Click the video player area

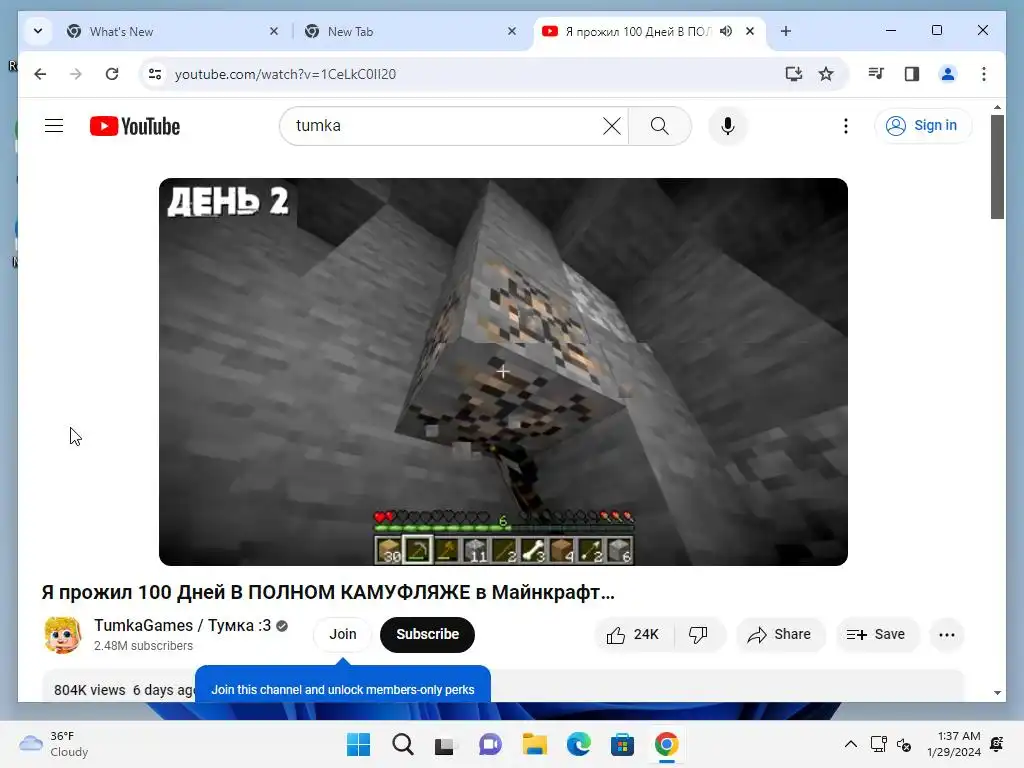coord(503,372)
